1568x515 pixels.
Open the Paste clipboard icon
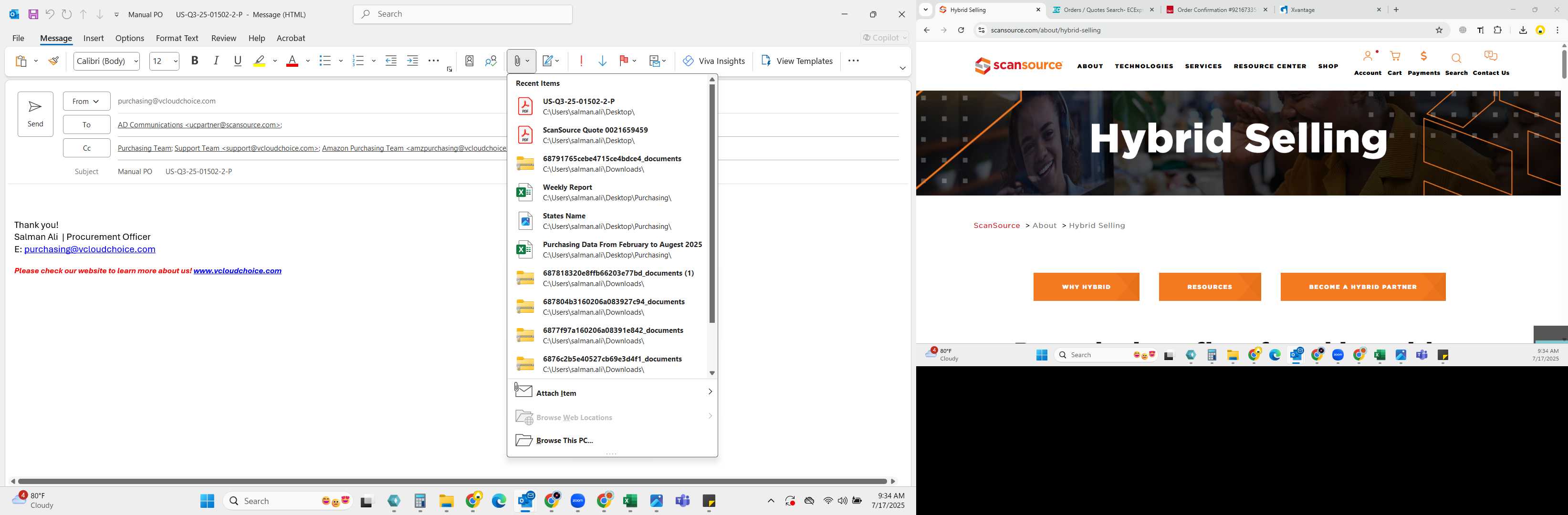point(21,61)
